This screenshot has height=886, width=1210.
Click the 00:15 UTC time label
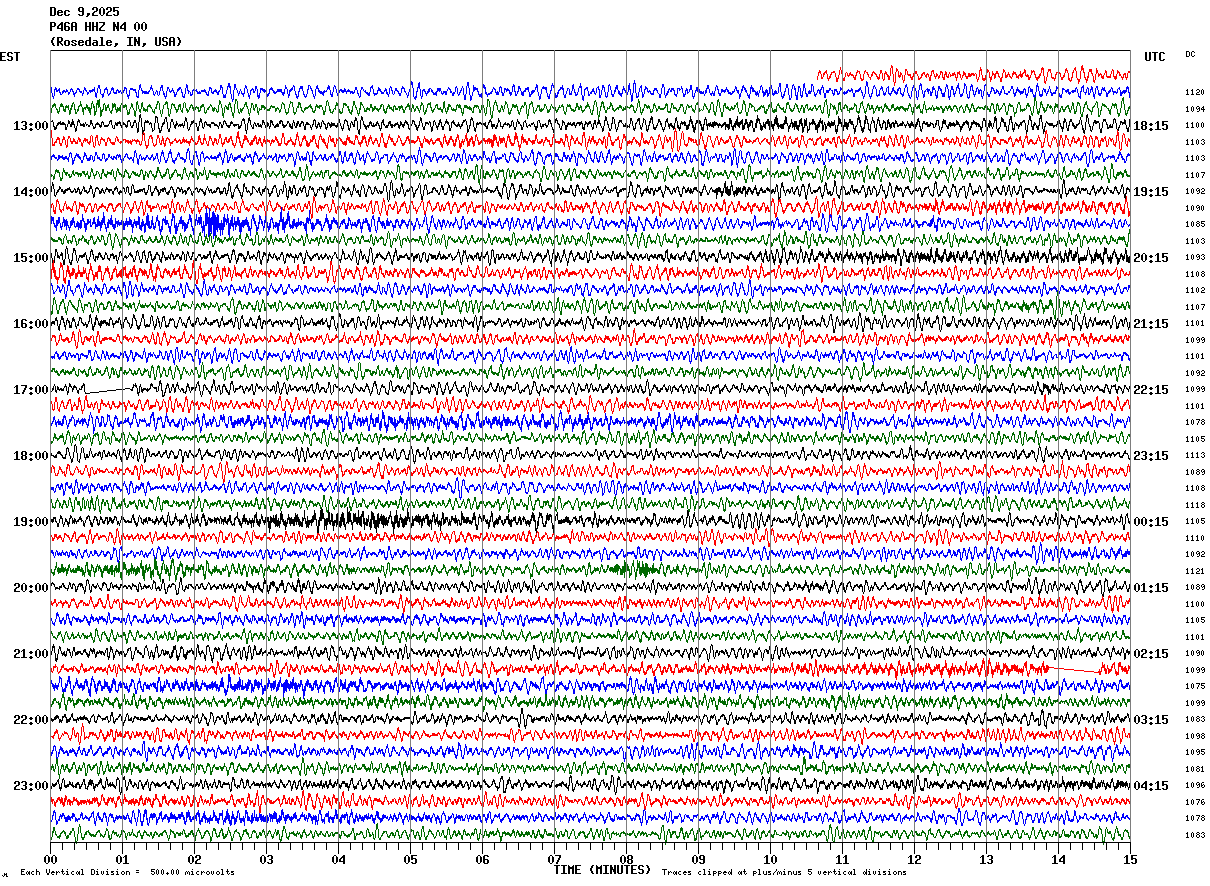tap(1150, 522)
